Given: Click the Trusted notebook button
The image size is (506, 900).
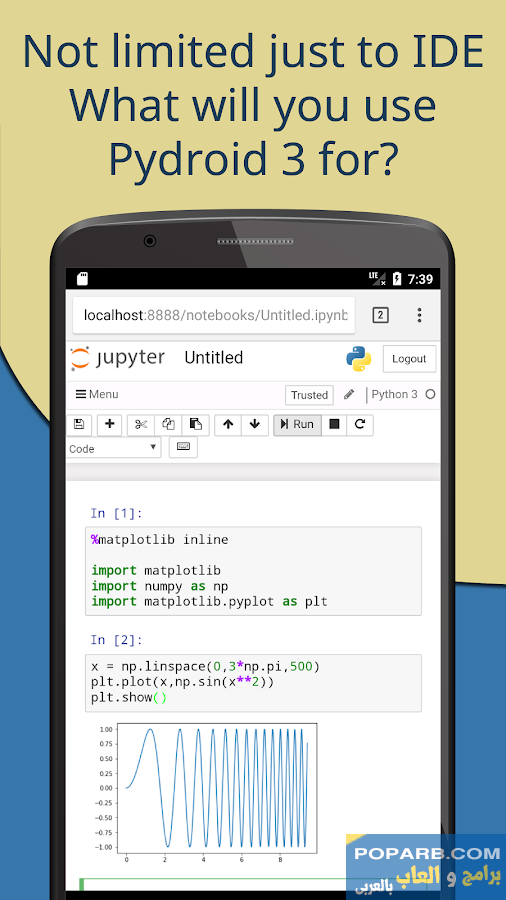Looking at the screenshot, I should tap(309, 395).
